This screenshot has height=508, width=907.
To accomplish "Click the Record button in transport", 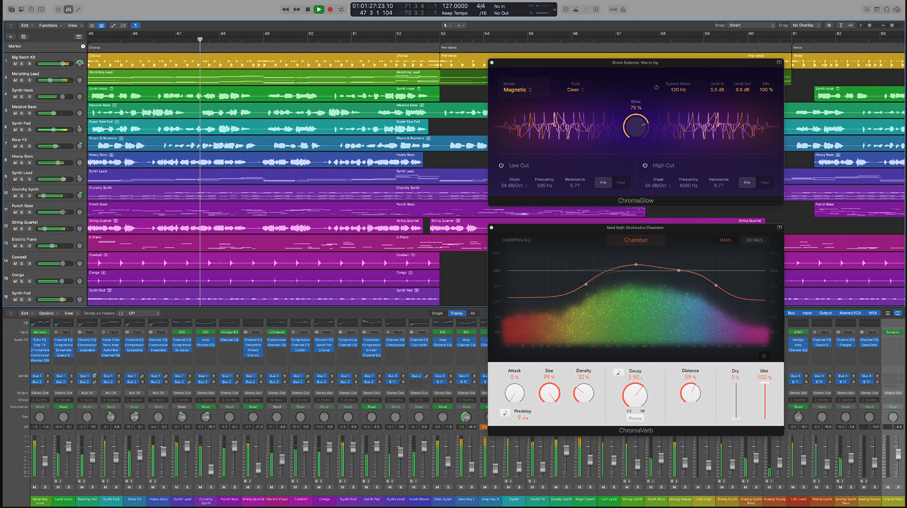I will tap(330, 10).
